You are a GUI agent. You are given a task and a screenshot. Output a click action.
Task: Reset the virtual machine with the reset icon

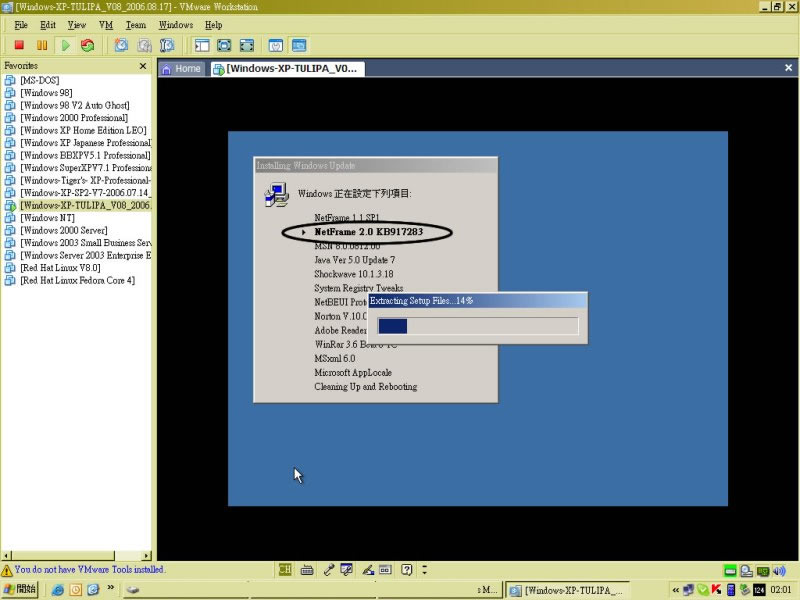point(88,45)
